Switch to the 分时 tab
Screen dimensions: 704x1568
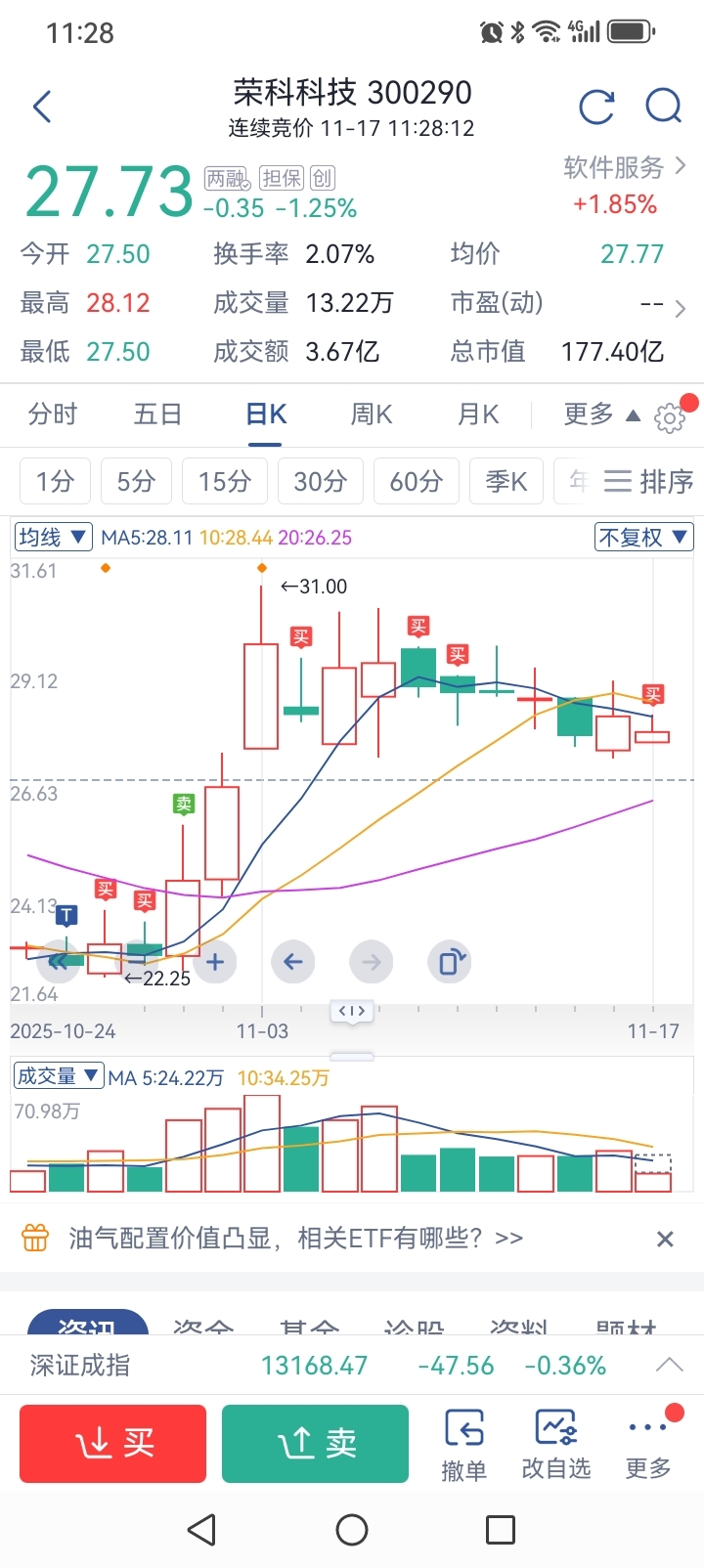(x=53, y=414)
